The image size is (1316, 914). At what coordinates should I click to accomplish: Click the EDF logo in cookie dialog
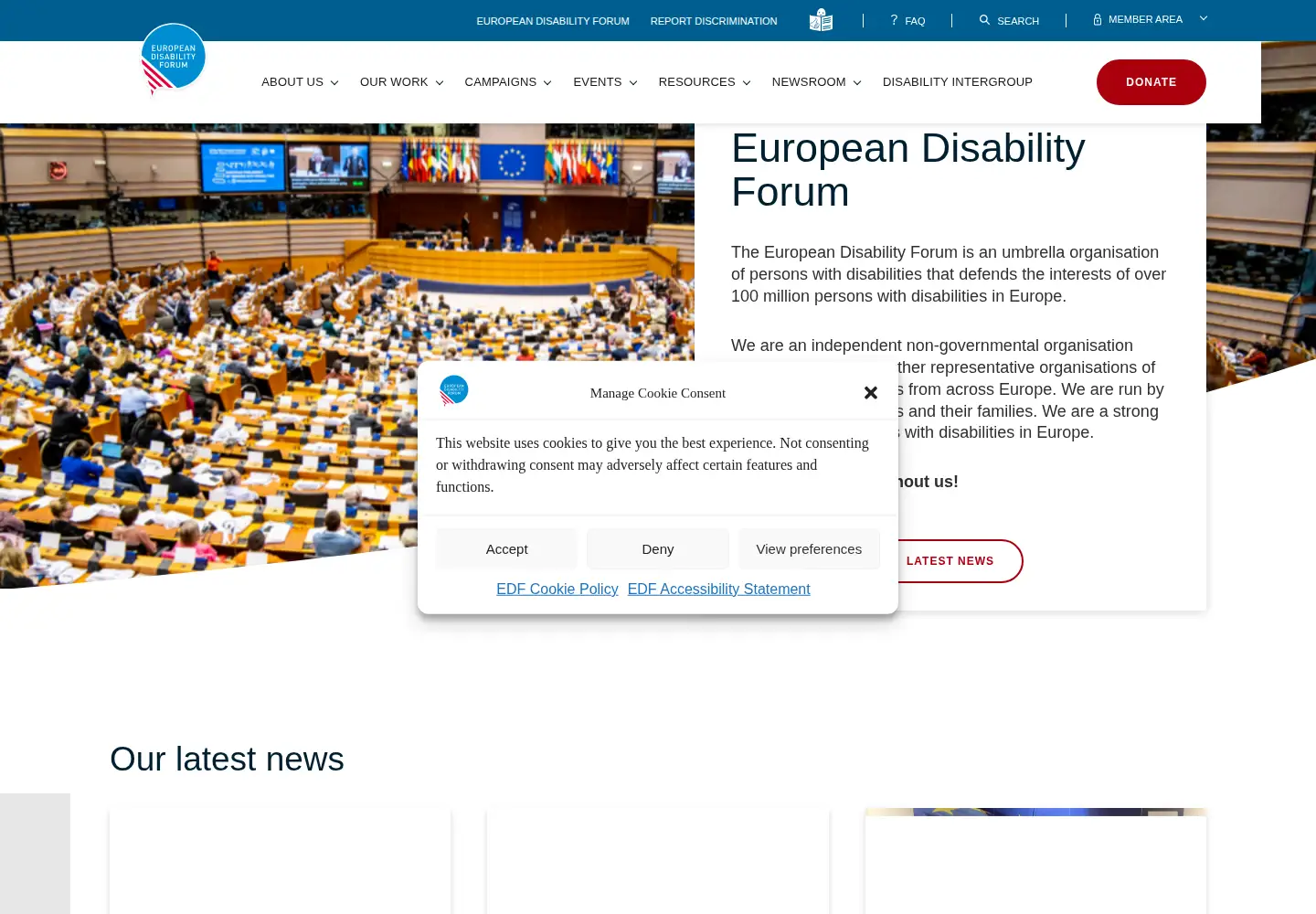point(454,391)
